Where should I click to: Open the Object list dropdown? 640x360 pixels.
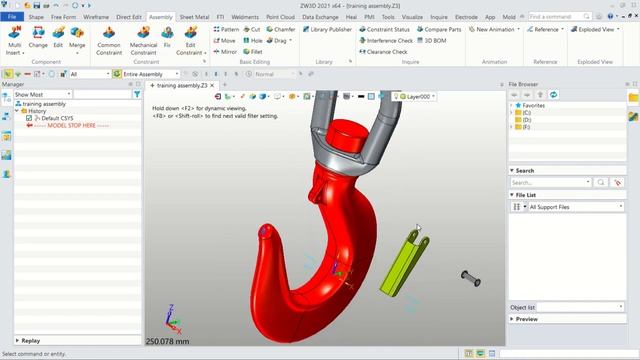coord(580,307)
